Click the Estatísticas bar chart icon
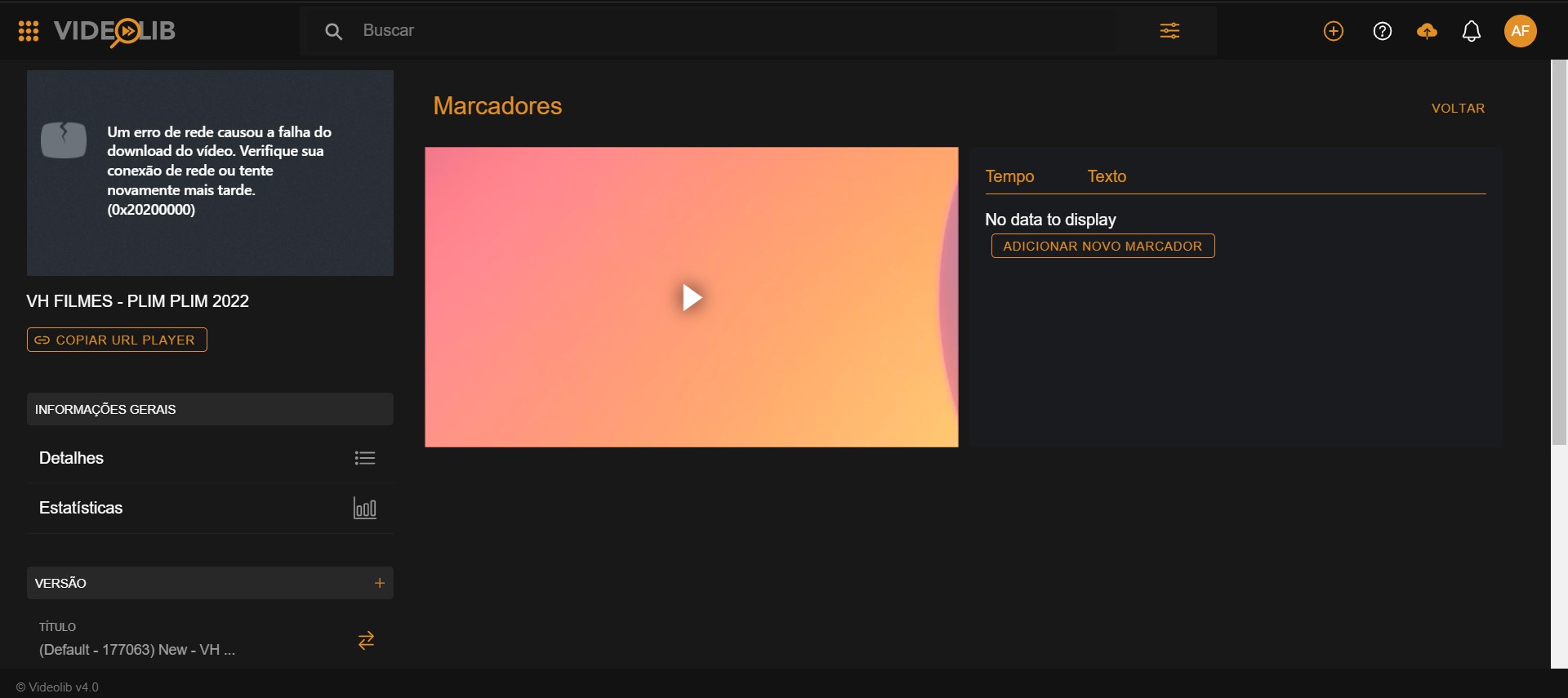 click(364, 508)
